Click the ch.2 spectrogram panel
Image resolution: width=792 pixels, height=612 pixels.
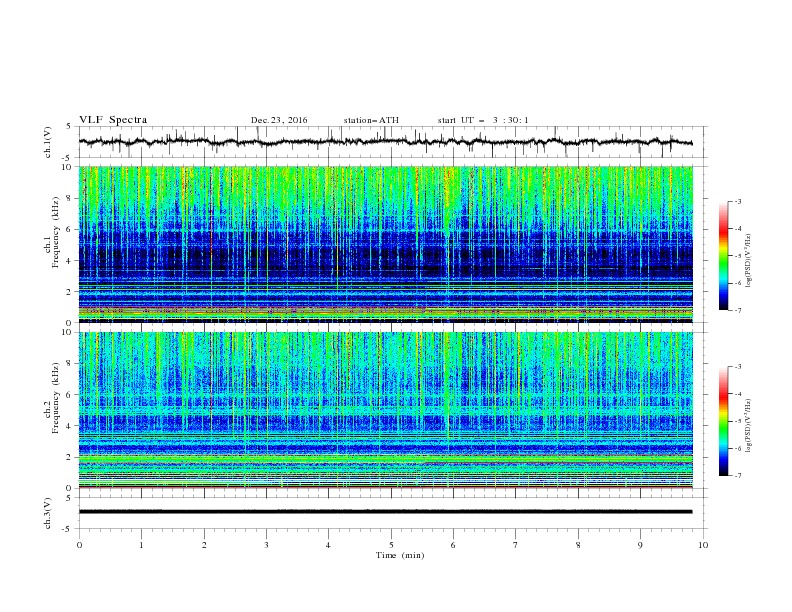[385, 410]
